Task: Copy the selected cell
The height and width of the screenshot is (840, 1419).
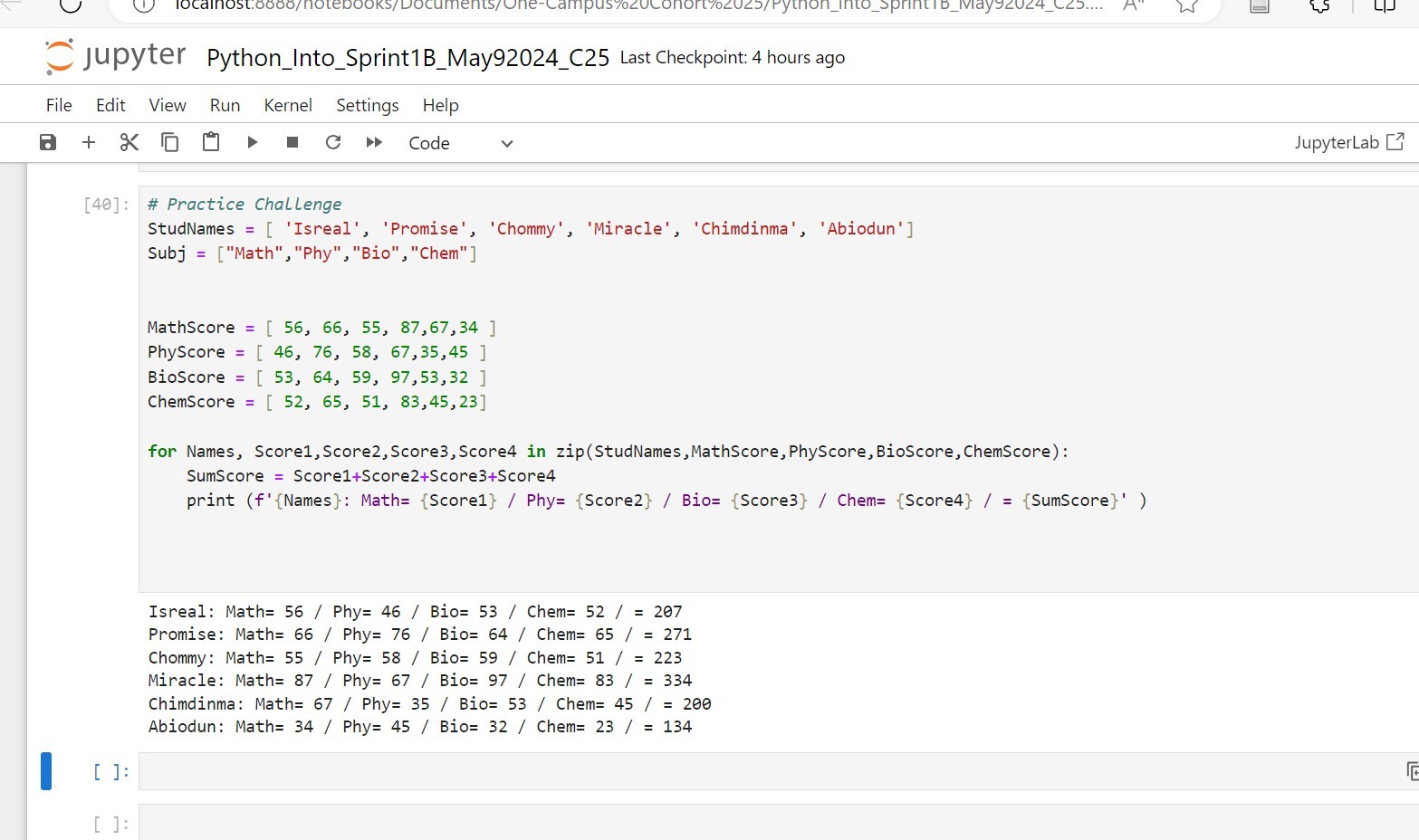Action: 169,142
